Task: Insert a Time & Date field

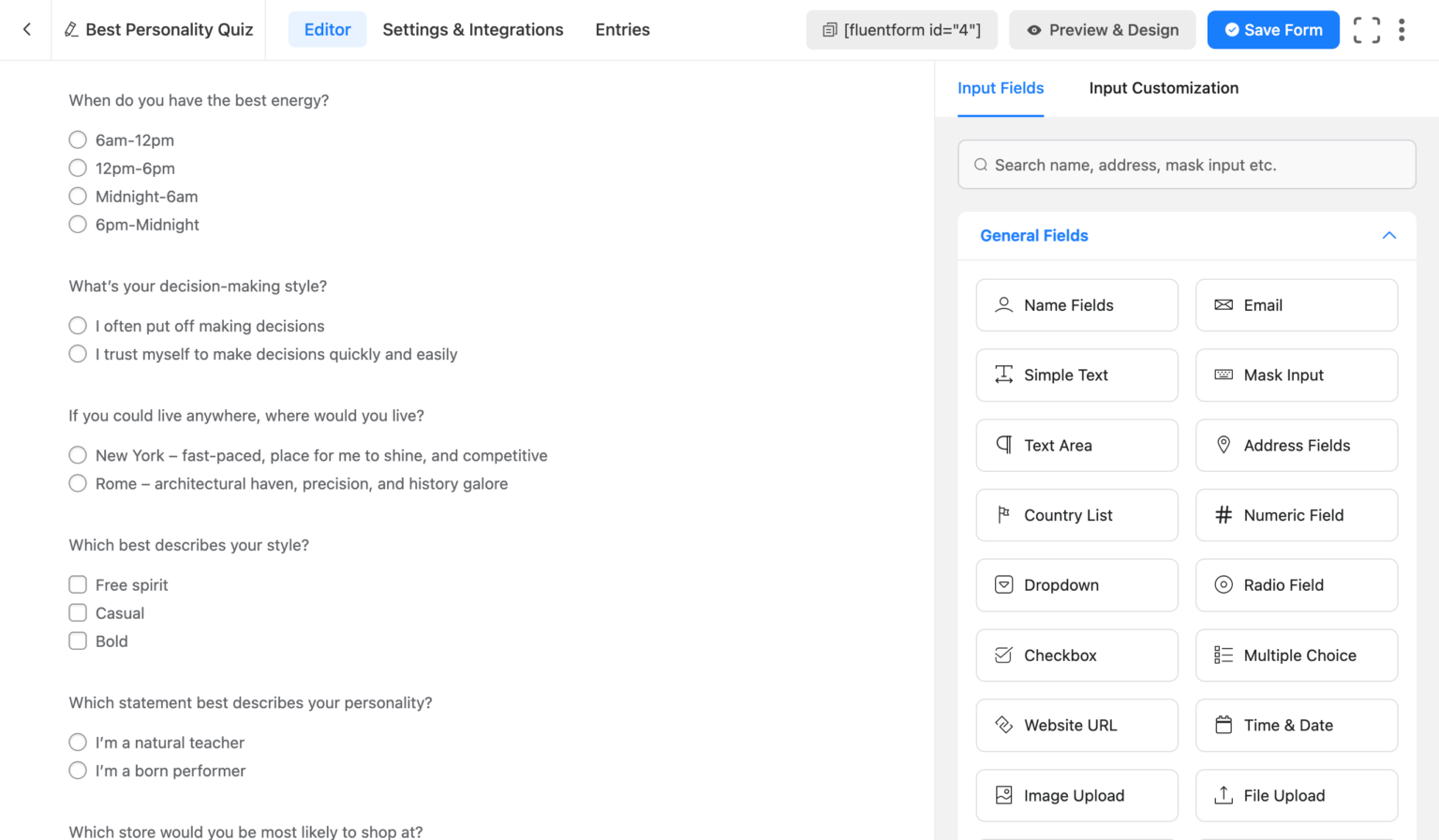Action: 1296,725
